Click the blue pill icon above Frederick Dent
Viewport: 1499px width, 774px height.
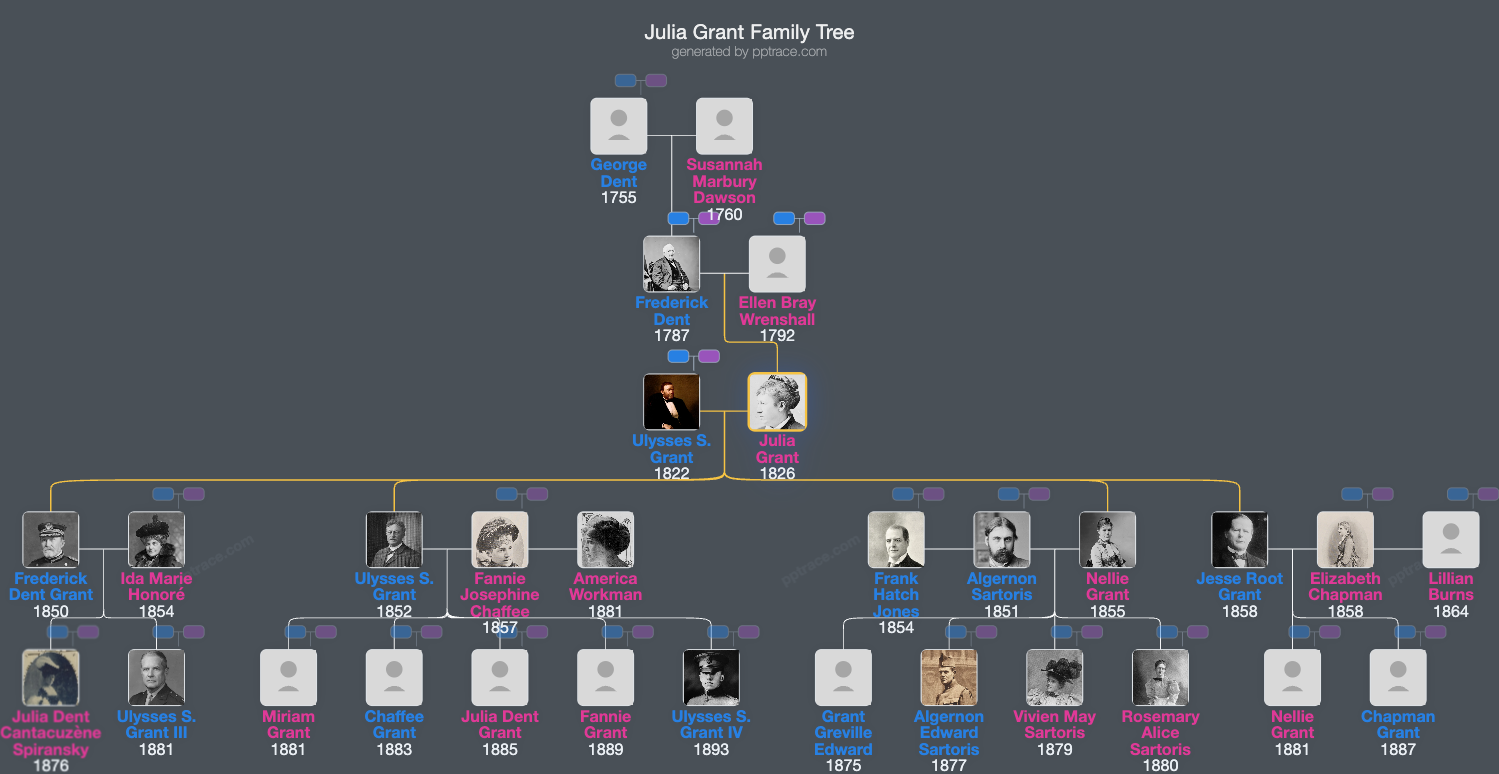(x=678, y=218)
